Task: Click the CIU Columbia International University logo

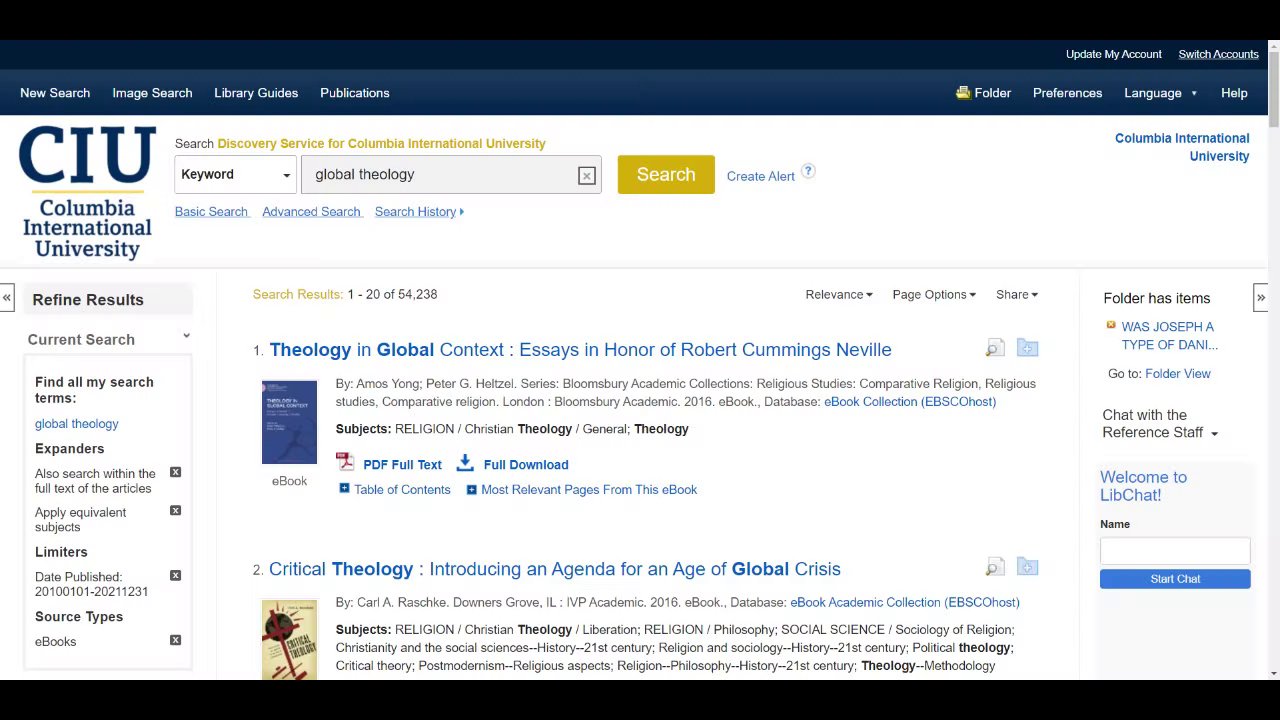Action: pos(87,193)
